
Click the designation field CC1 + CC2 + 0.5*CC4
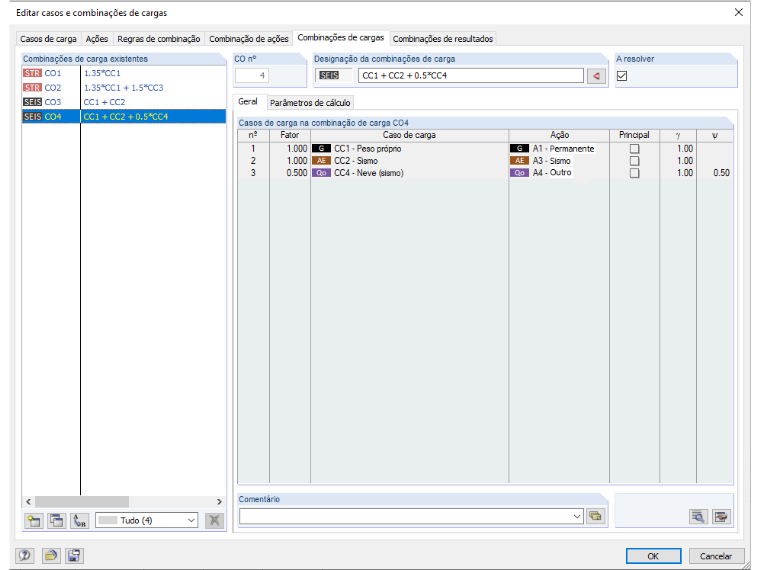point(471,76)
